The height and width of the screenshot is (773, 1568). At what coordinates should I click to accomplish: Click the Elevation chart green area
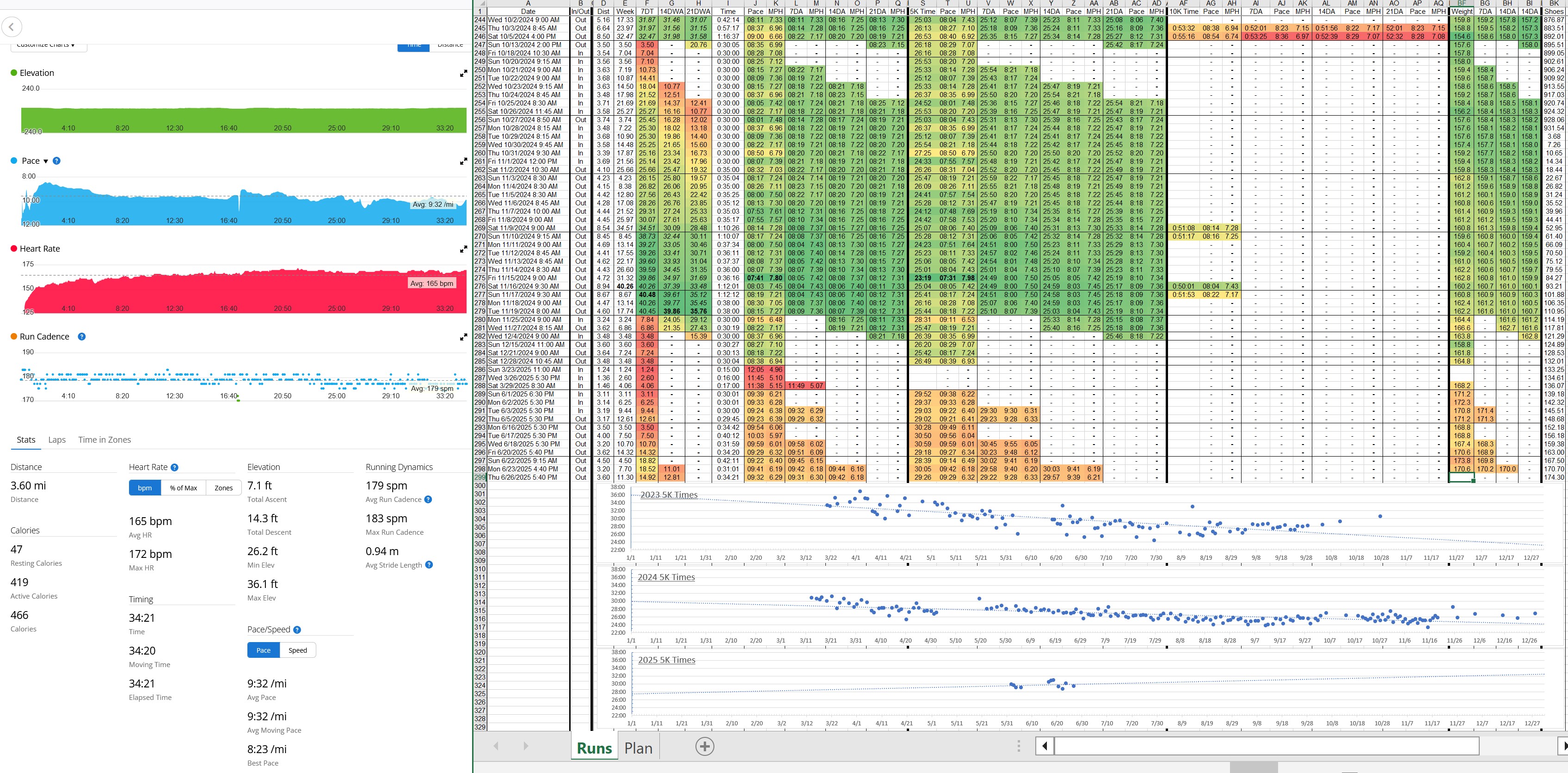tap(244, 120)
